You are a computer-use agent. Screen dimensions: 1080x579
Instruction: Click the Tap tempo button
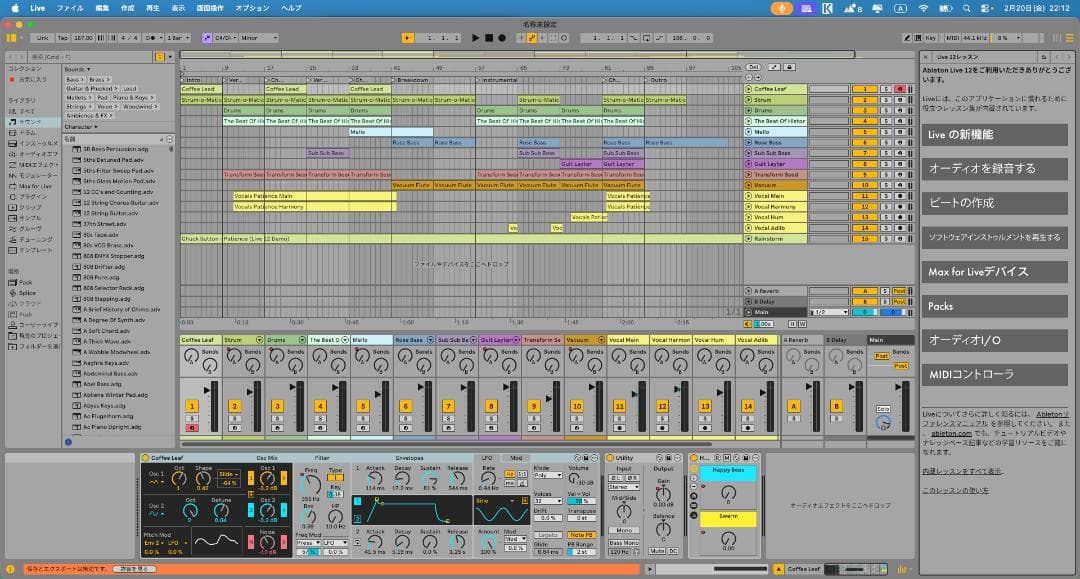tap(63, 38)
